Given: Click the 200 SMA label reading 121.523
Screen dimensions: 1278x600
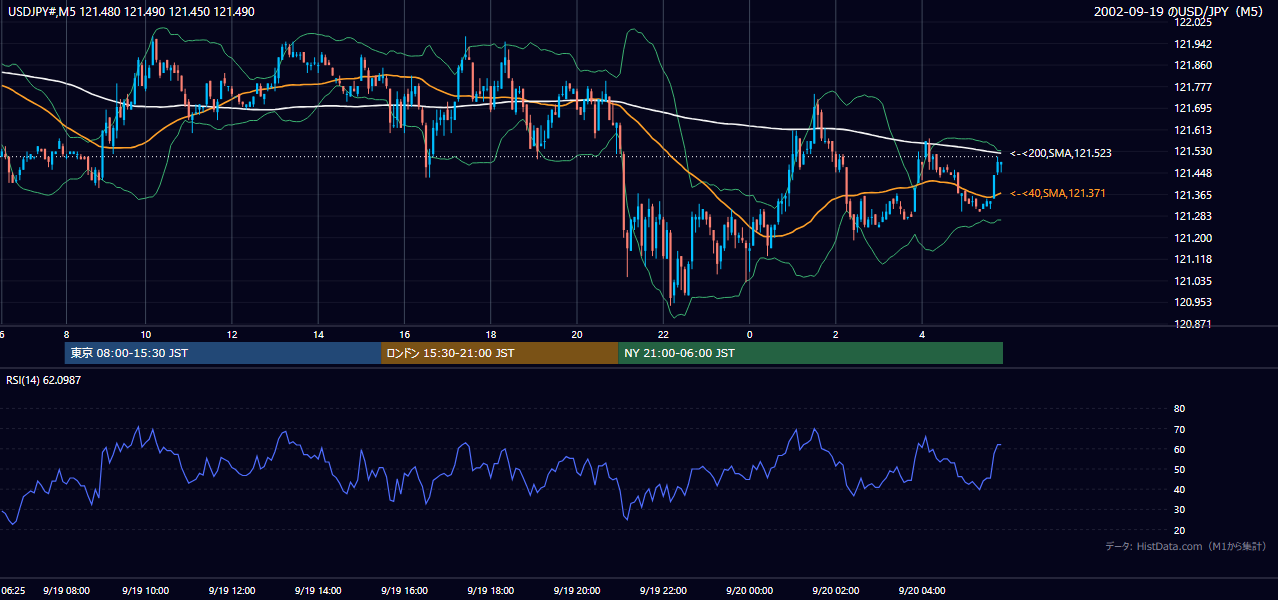Looking at the screenshot, I should [x=1061, y=153].
